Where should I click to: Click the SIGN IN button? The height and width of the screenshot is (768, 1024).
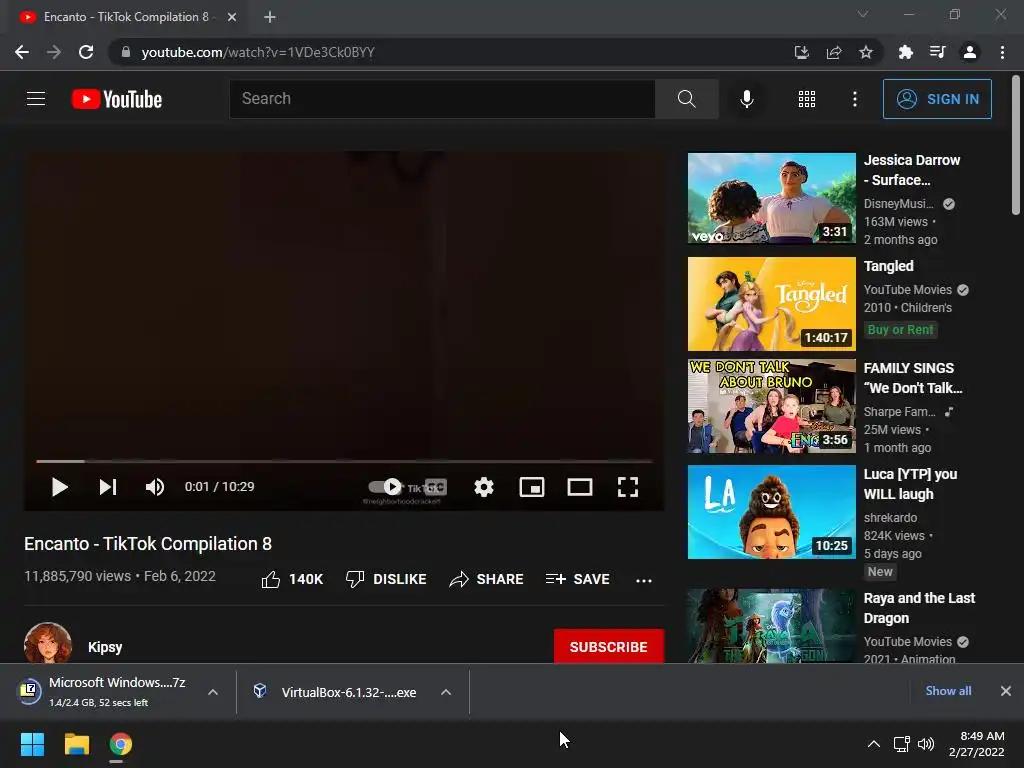[937, 99]
